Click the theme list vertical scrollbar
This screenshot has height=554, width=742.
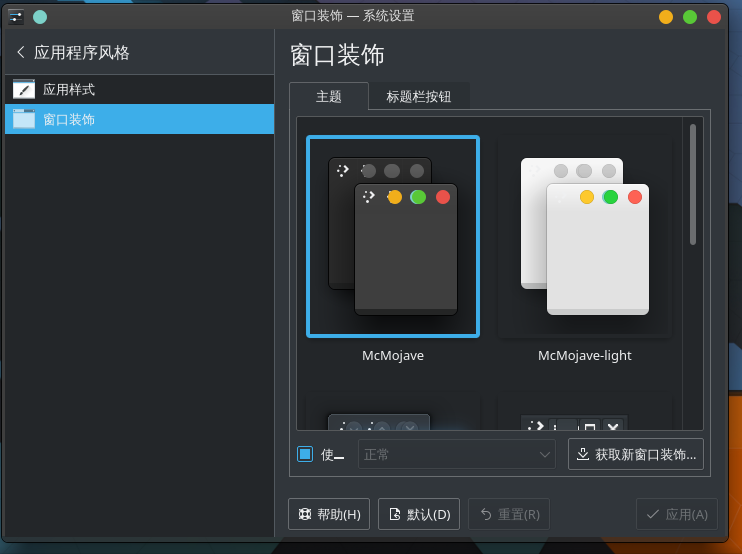click(x=693, y=185)
